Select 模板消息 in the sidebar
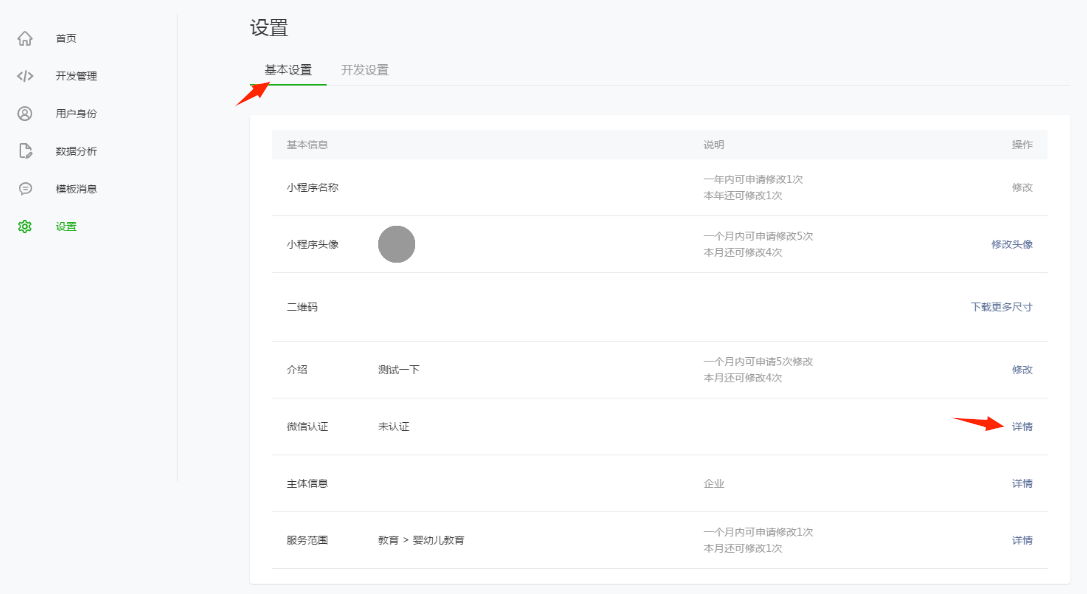 tap(76, 189)
